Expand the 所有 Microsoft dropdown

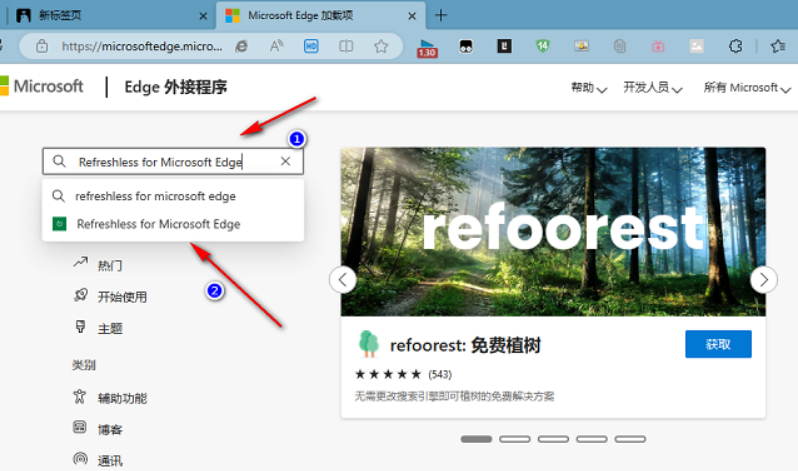(747, 88)
